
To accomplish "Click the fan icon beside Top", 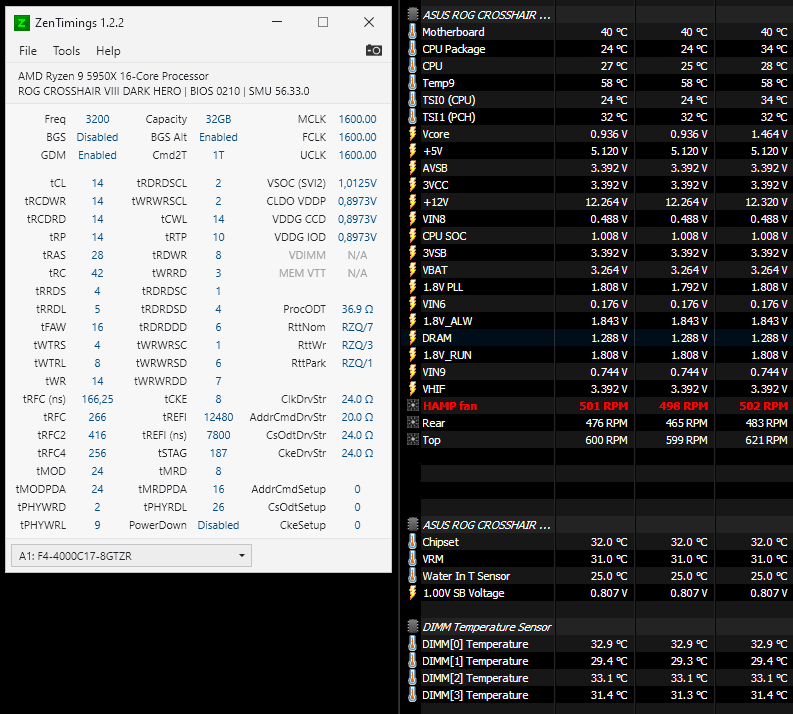I will tap(413, 440).
